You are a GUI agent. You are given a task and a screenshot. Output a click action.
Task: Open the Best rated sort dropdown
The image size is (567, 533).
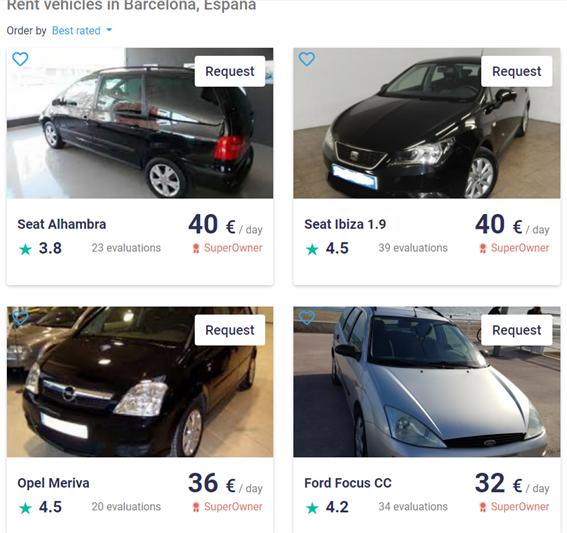(82, 31)
